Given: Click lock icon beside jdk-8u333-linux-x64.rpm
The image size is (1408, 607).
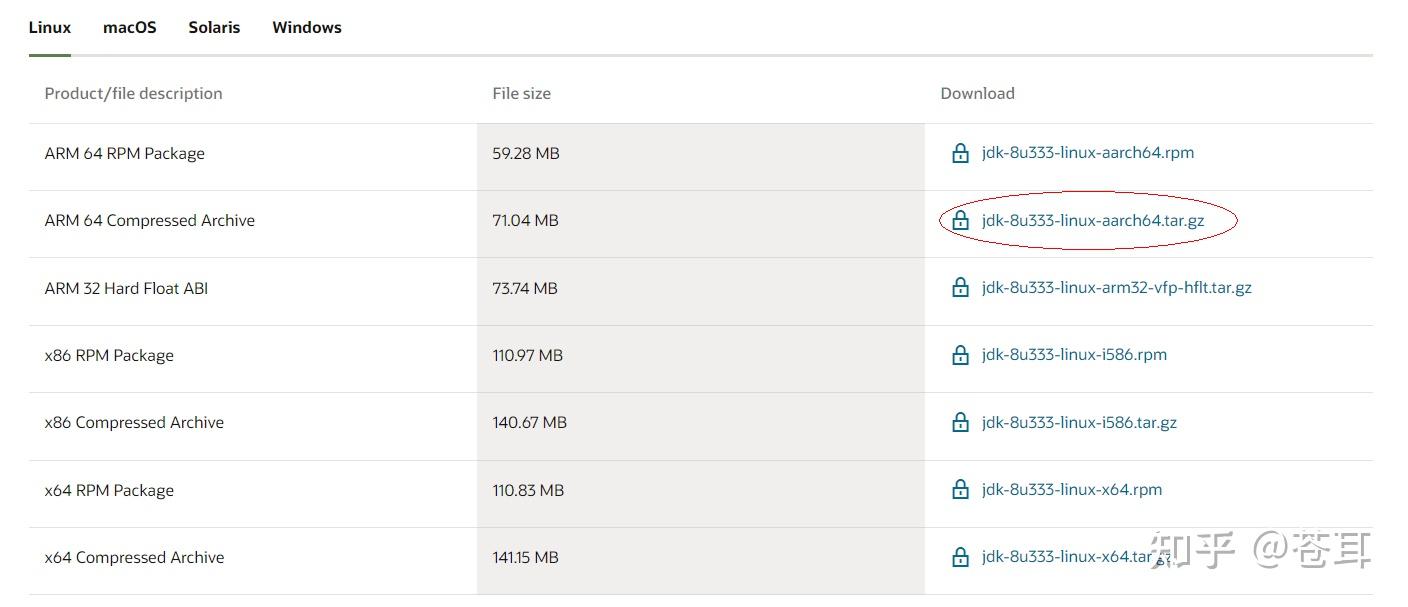Looking at the screenshot, I should pos(960,490).
